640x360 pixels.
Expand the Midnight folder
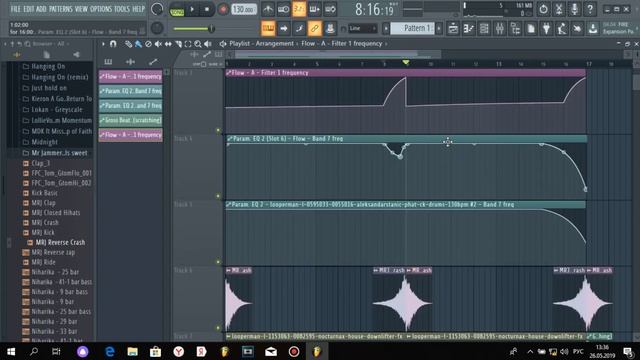tap(45, 142)
